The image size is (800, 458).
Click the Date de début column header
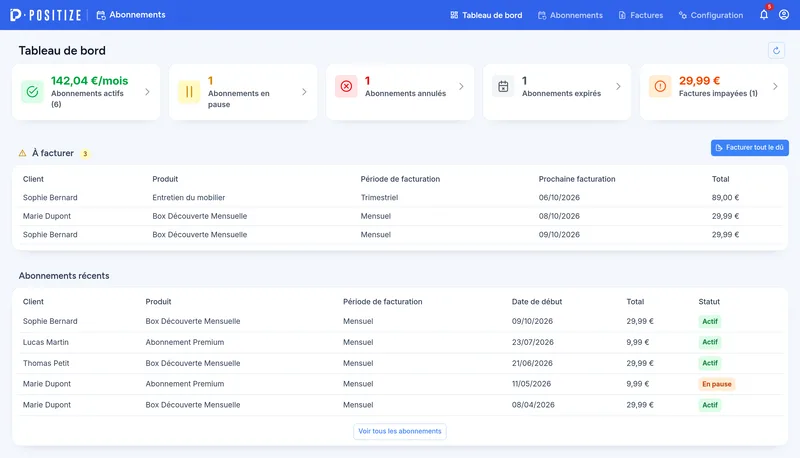[537, 302]
